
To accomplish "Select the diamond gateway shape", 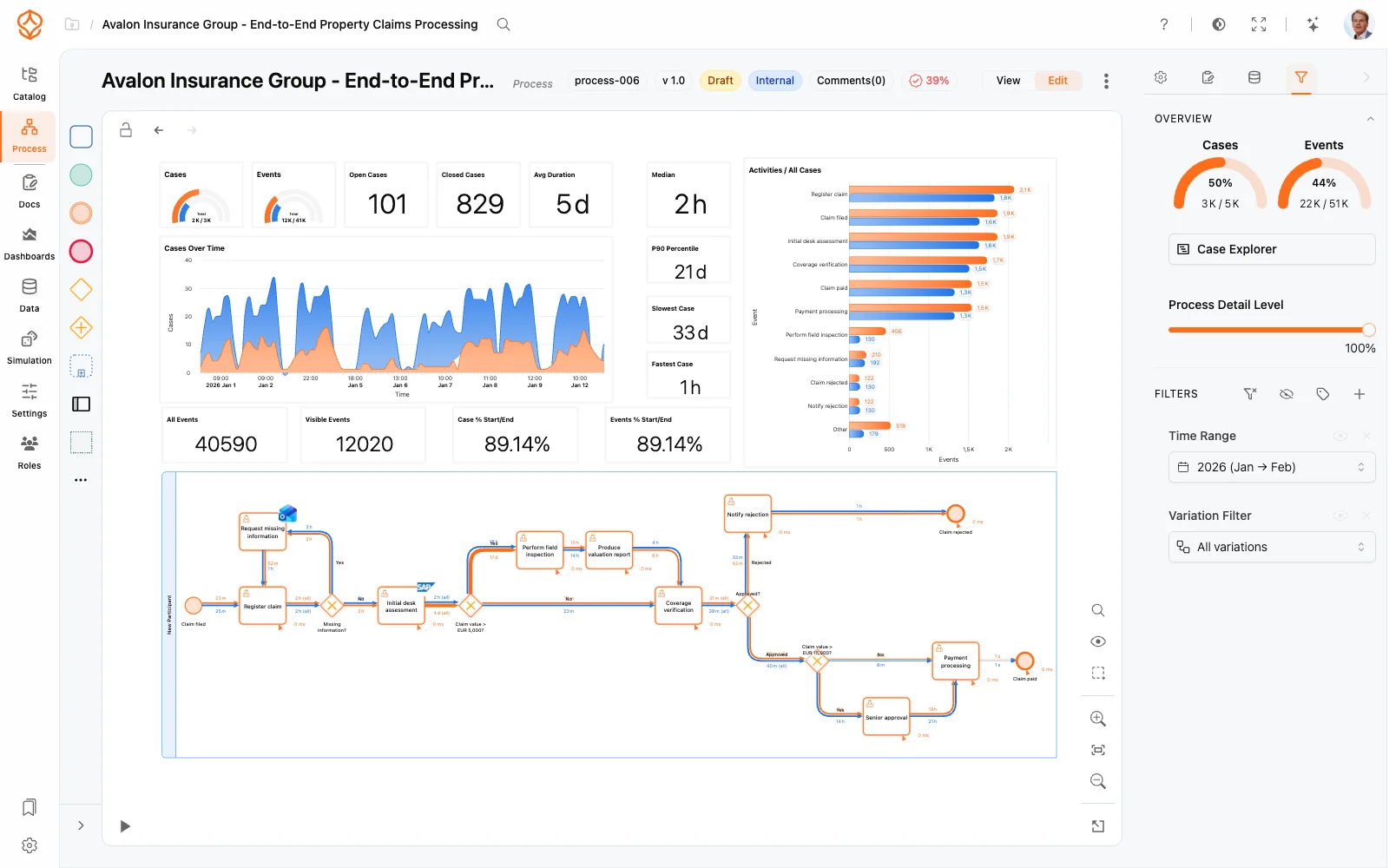I will [x=81, y=290].
